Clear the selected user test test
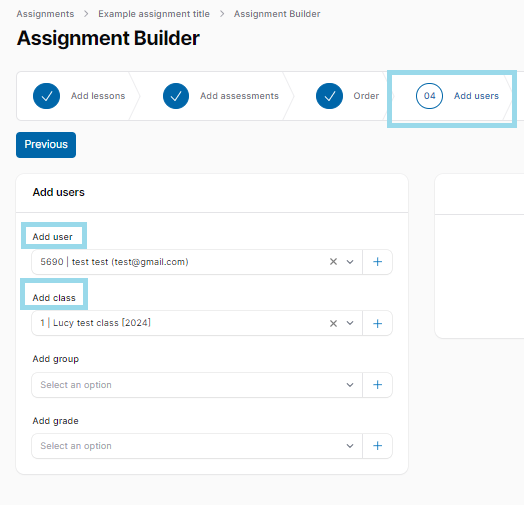Screen dimensions: 524x505 [333, 262]
